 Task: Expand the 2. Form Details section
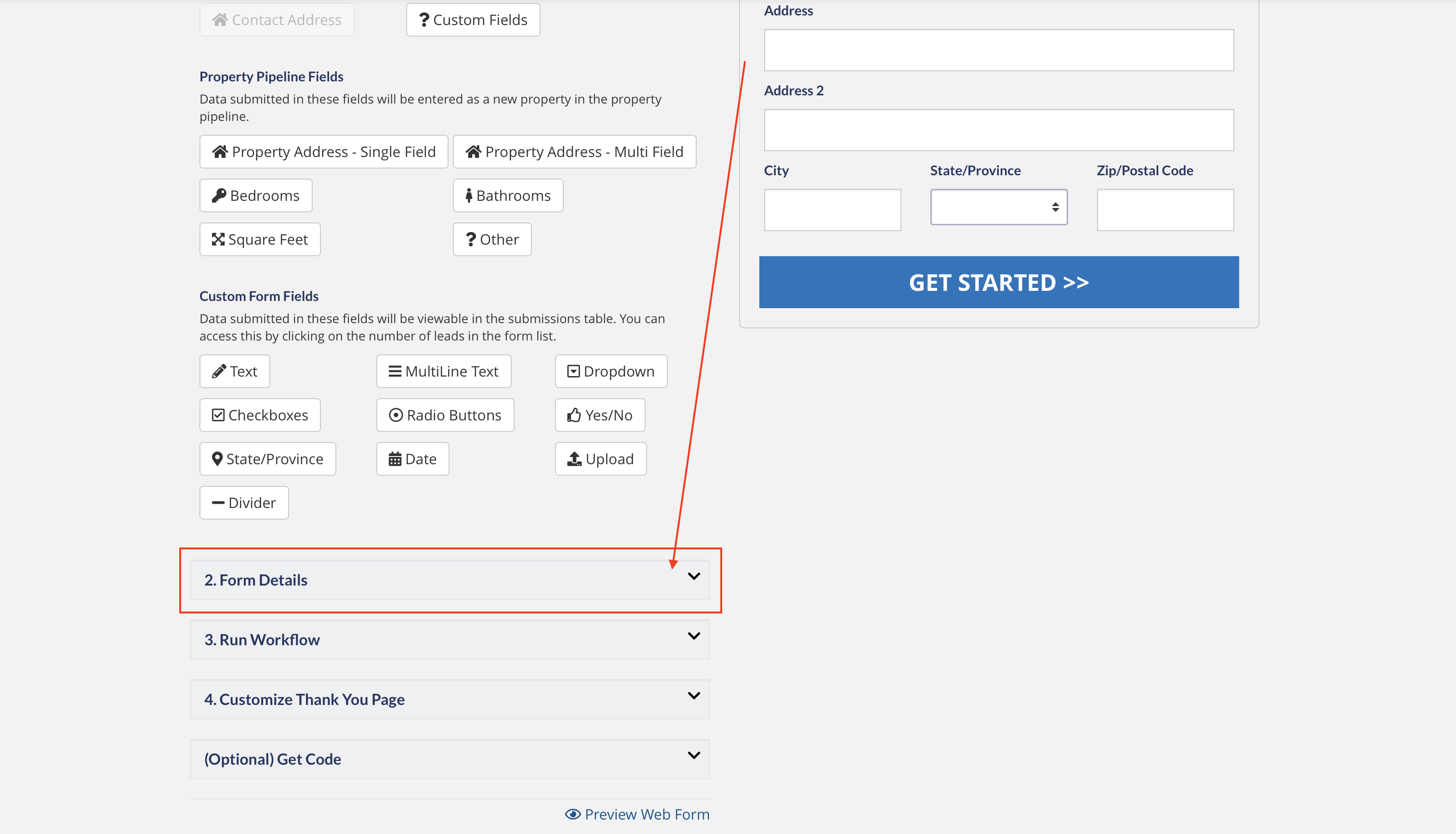click(450, 580)
